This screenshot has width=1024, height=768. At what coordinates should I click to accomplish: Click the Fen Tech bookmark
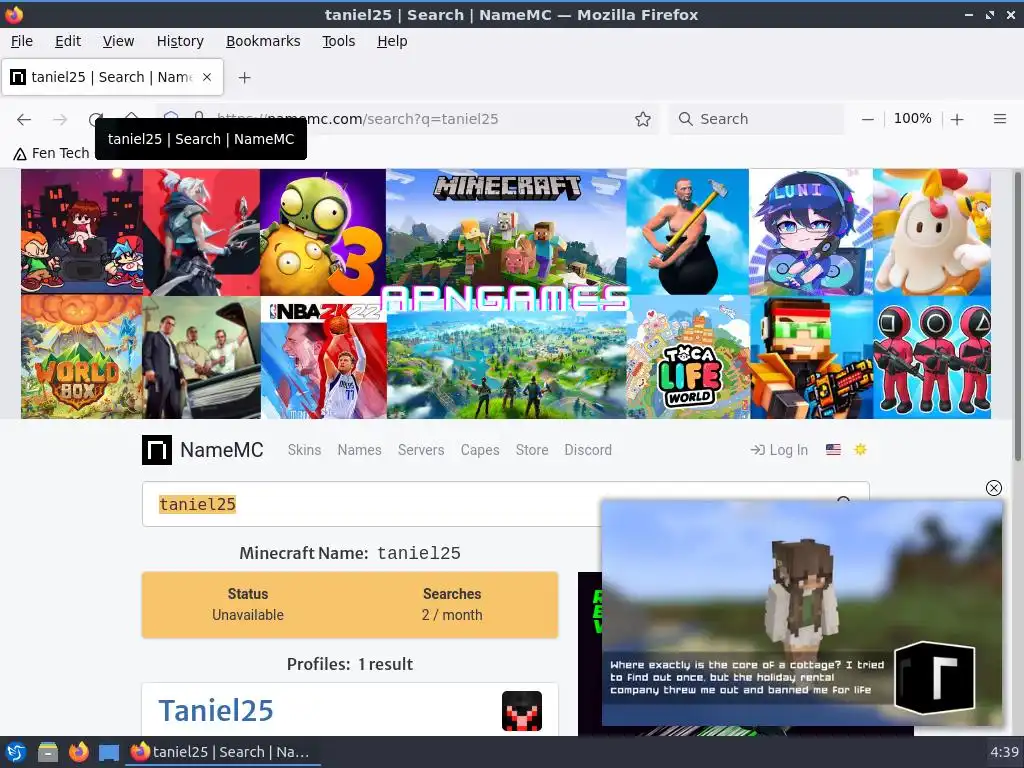point(52,153)
